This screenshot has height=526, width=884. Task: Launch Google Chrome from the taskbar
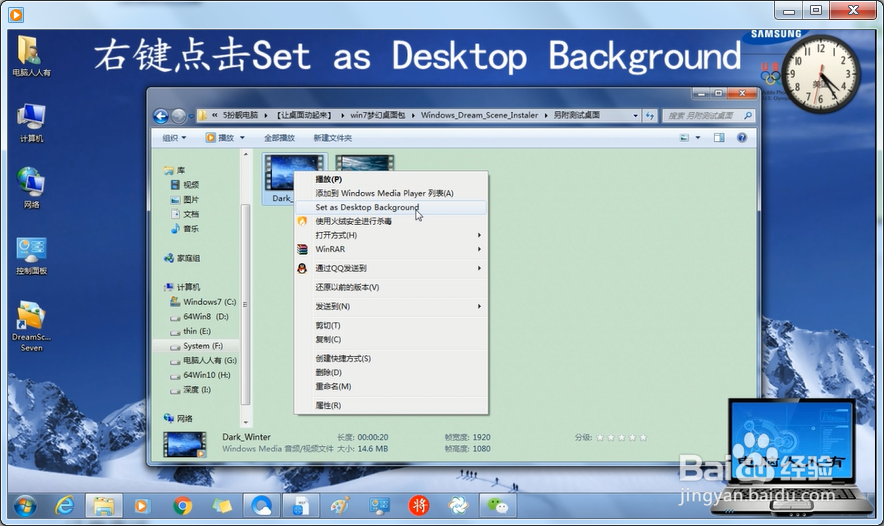(x=182, y=506)
